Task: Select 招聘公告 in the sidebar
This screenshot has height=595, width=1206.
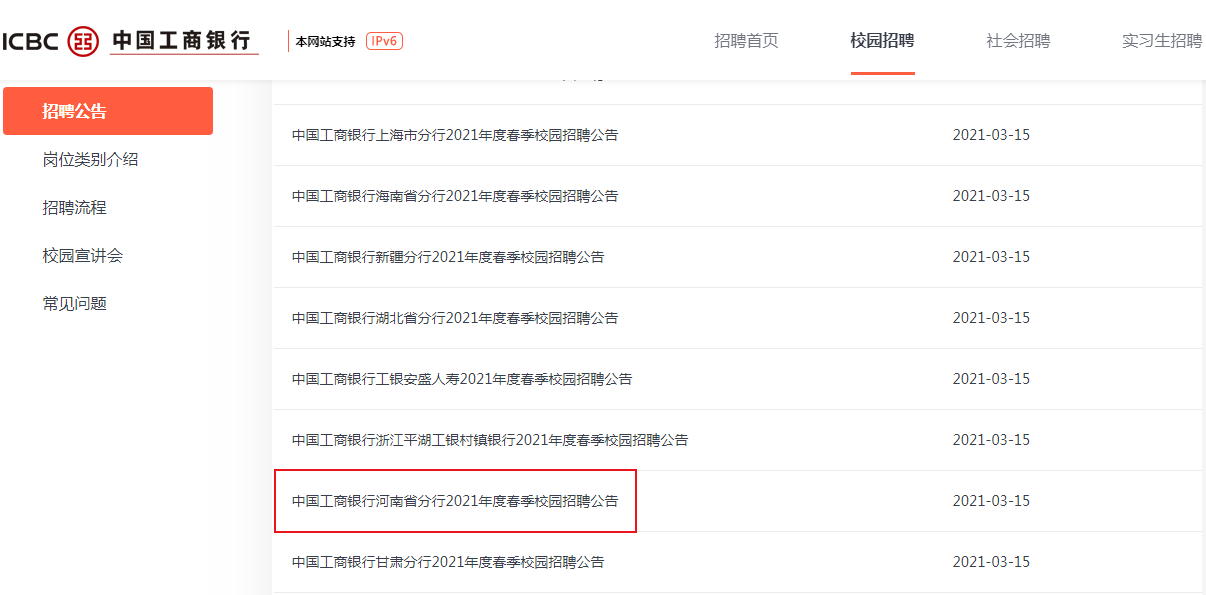Action: [108, 111]
